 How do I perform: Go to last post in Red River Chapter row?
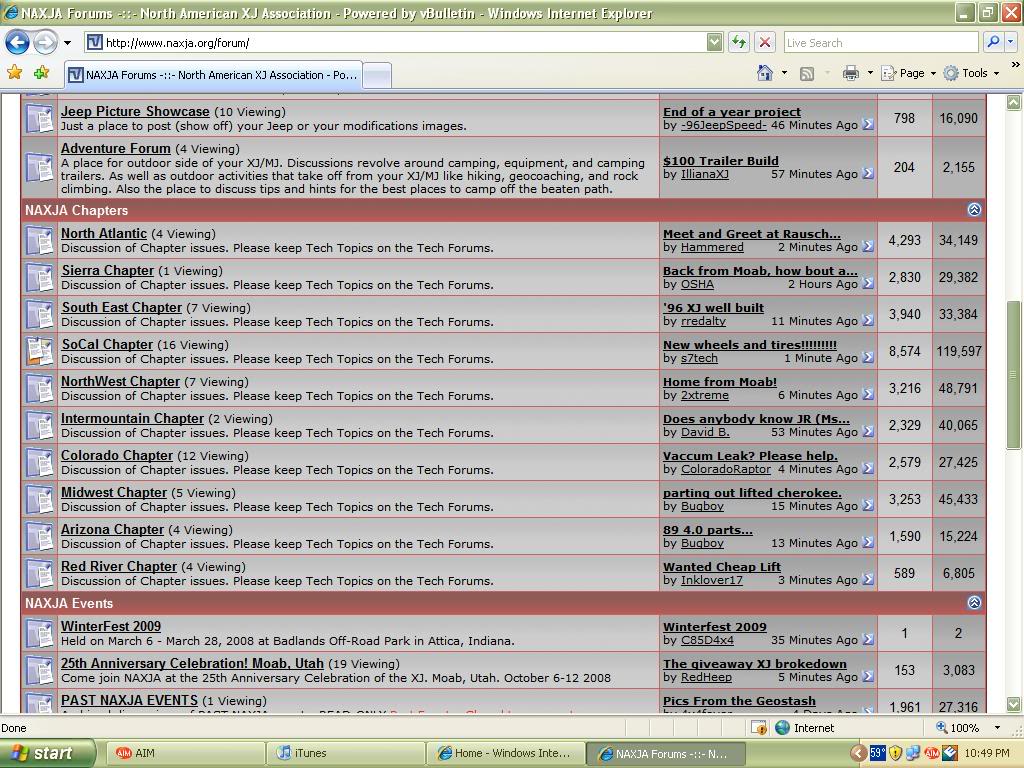click(x=867, y=579)
